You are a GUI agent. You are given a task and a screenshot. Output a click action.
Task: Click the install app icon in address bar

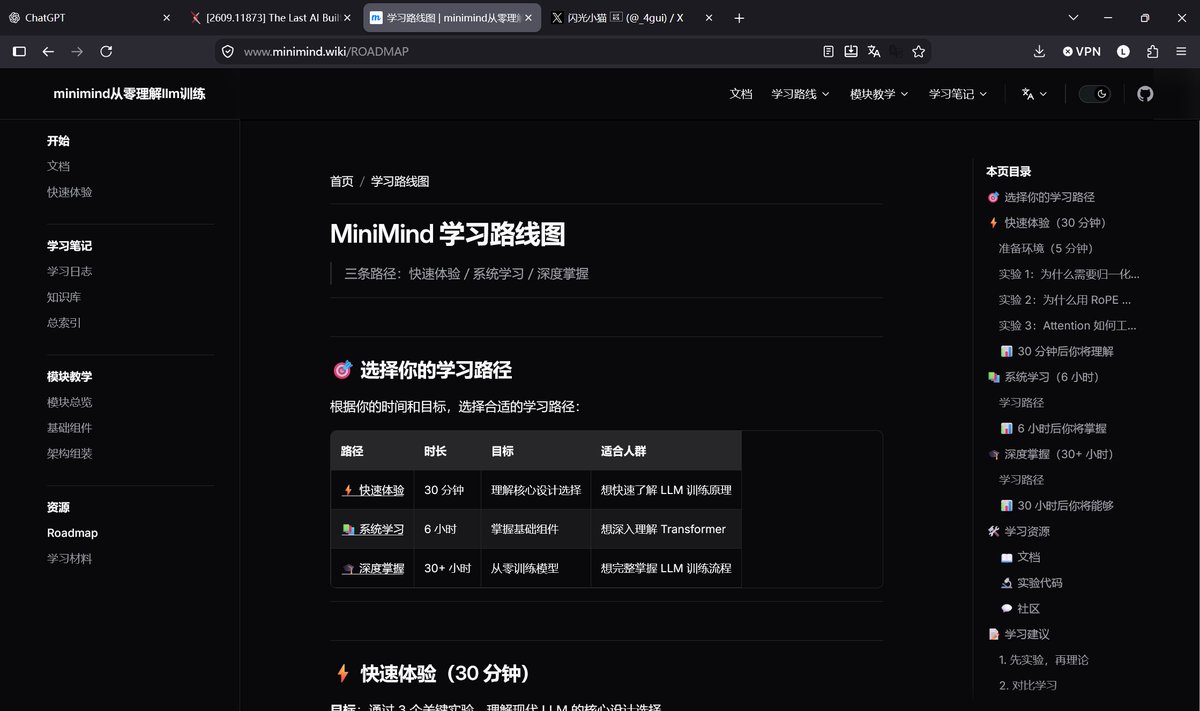pos(851,51)
